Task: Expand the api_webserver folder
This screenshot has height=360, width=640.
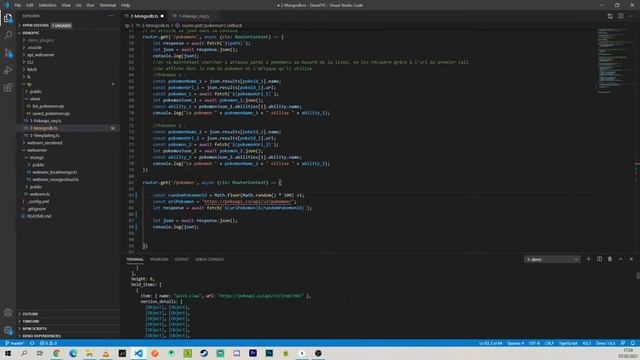Action: pos(40,55)
